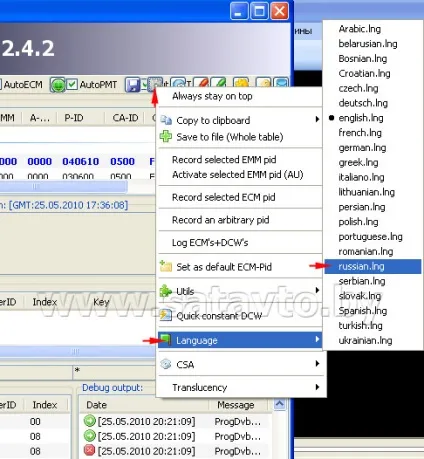Viewport: 424px width, 459px height.
Task: Click the green round button beside AutoPMT
Action: [x=58, y=85]
